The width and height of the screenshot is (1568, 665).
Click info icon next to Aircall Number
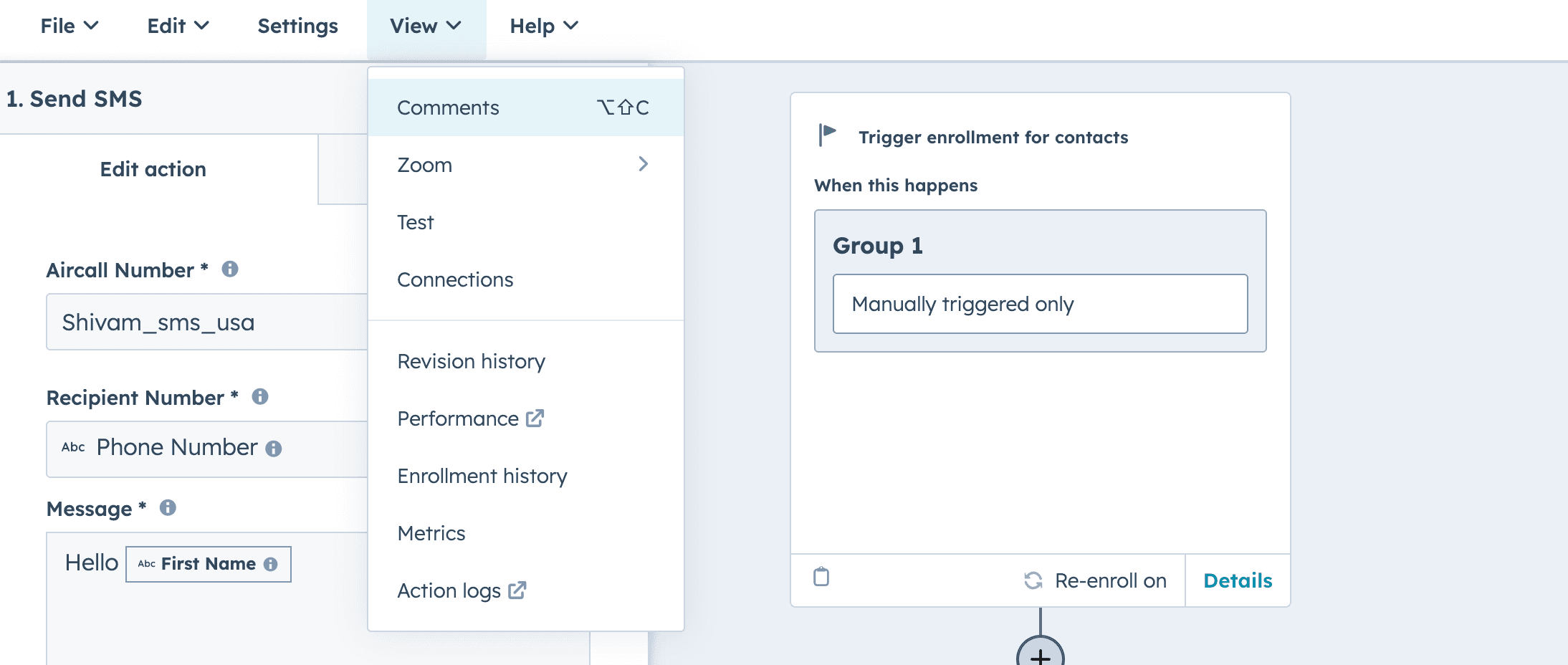229,269
